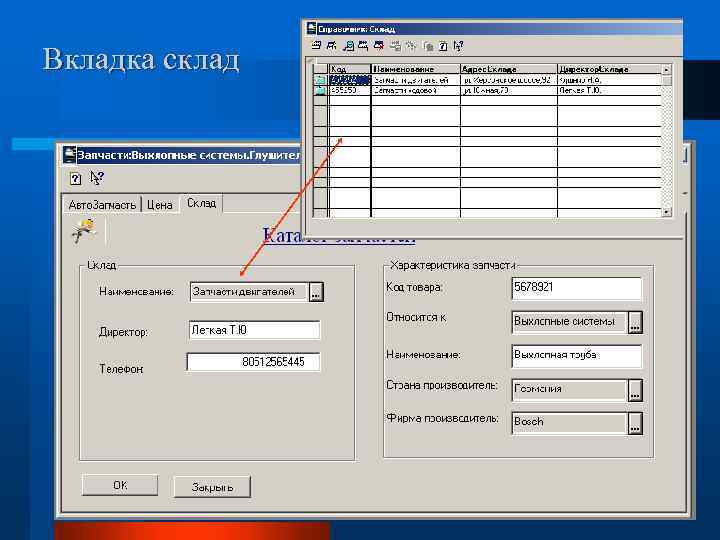Click the Фирма производитель field Bosch
The height and width of the screenshot is (540, 720).
(569, 423)
